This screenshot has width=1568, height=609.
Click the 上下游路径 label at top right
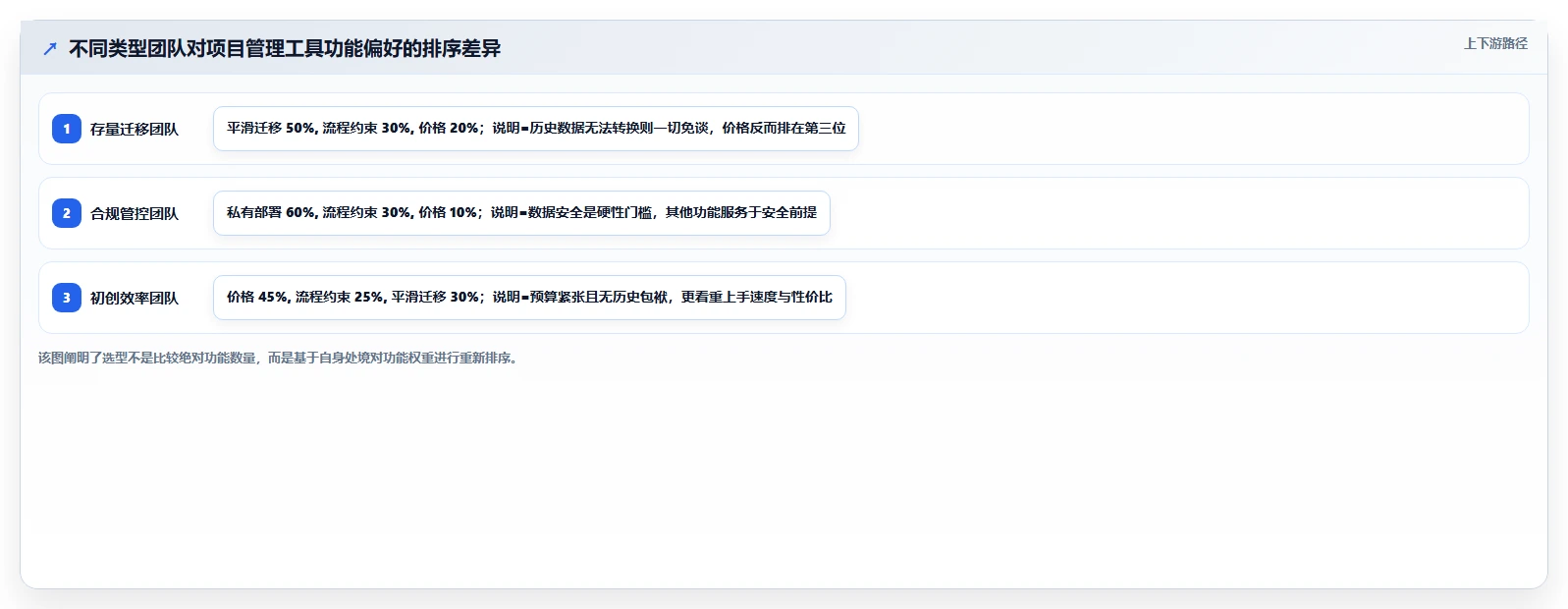(x=1495, y=43)
